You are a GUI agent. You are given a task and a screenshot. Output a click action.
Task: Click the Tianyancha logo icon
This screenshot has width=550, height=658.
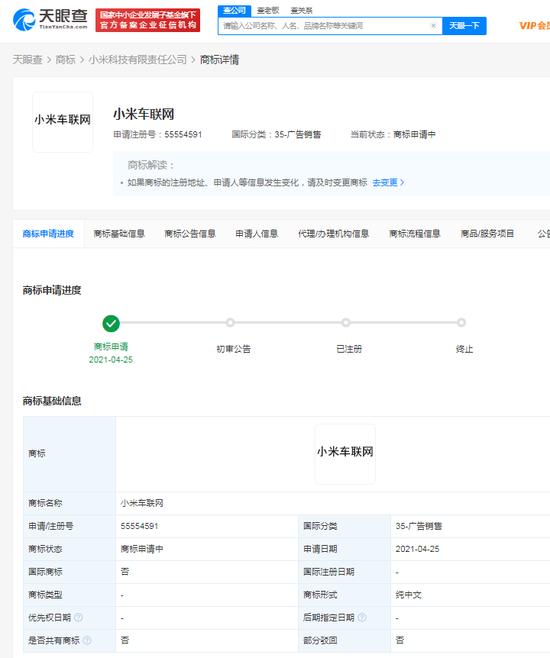coord(24,20)
